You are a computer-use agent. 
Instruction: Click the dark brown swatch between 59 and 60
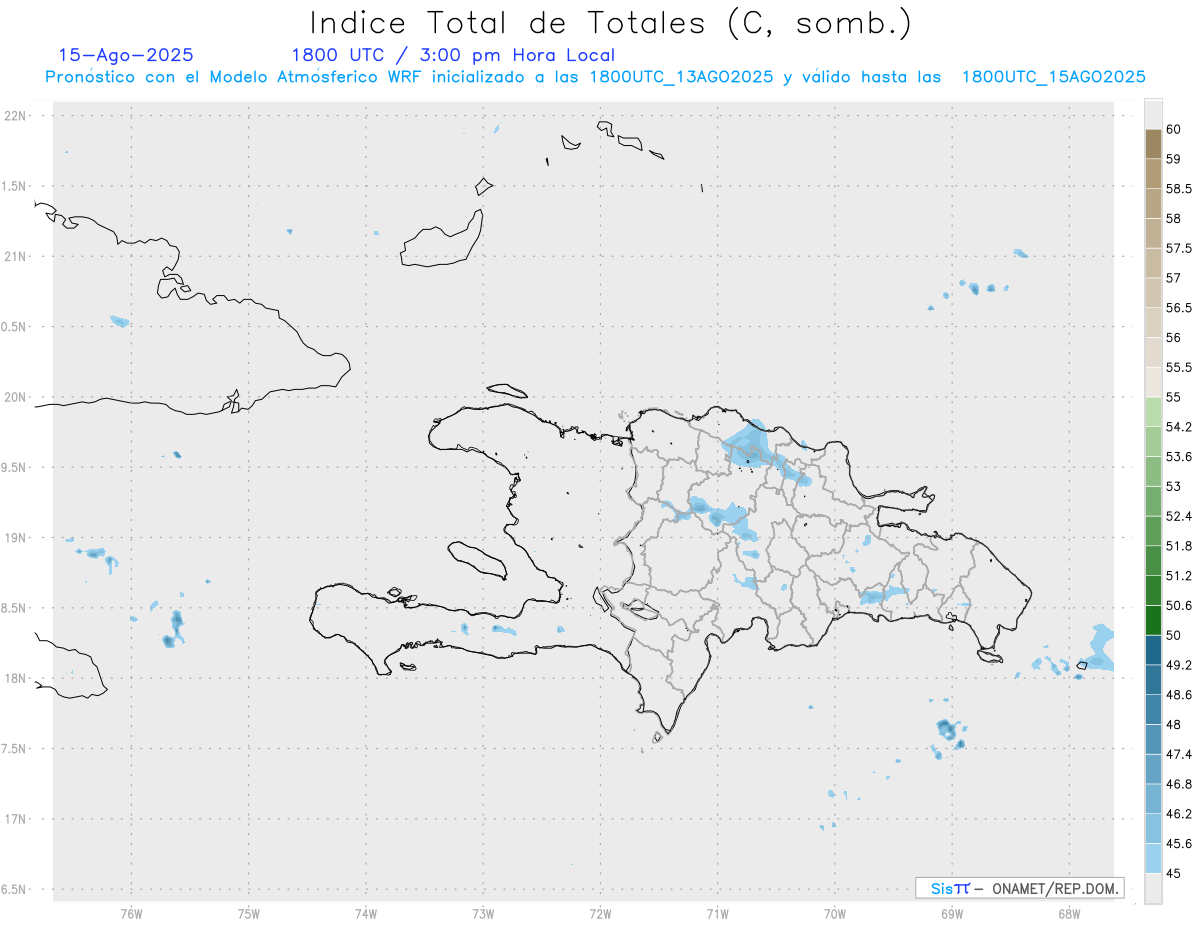(x=1153, y=144)
